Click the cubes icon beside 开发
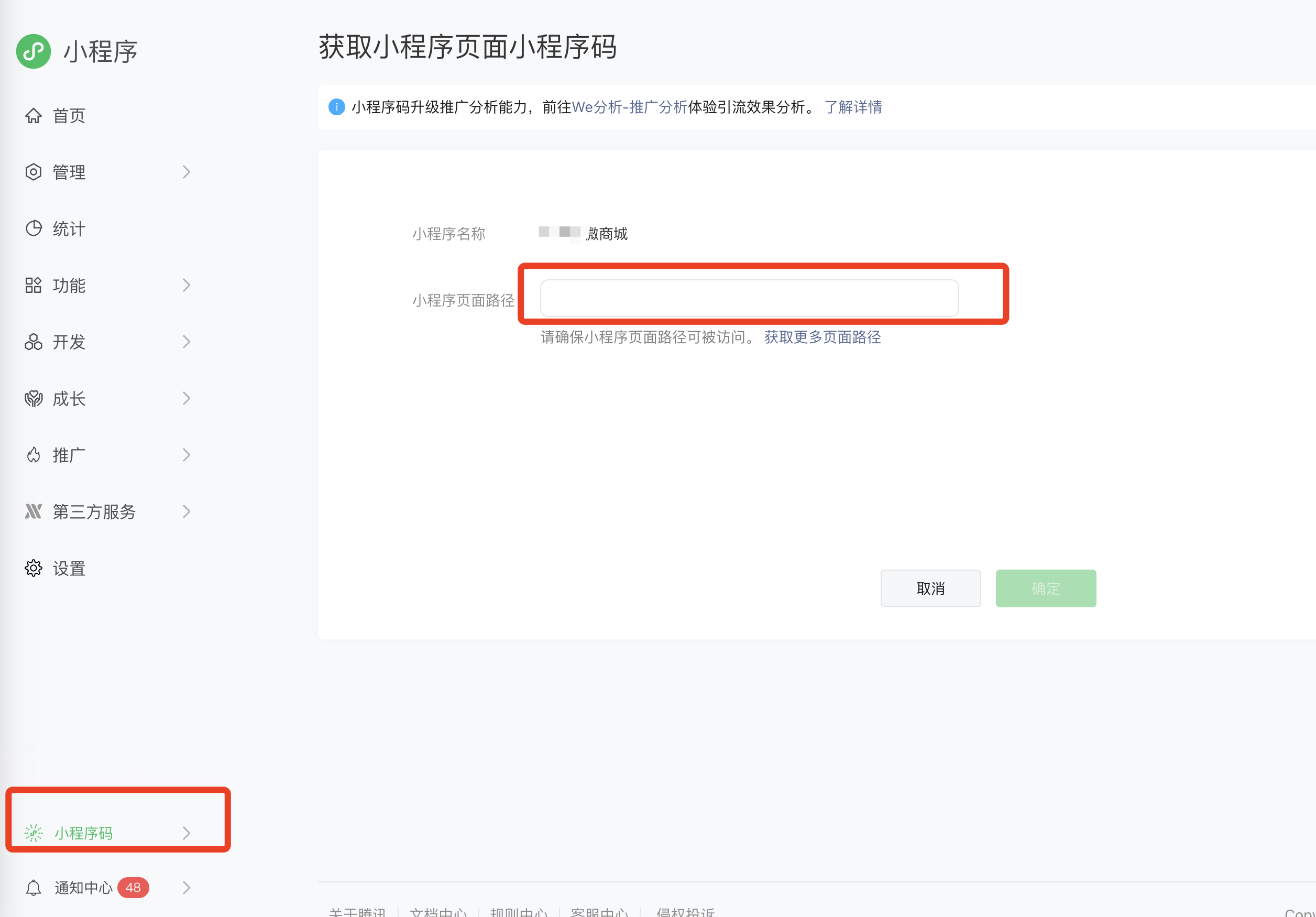This screenshot has height=917, width=1316. 33,342
